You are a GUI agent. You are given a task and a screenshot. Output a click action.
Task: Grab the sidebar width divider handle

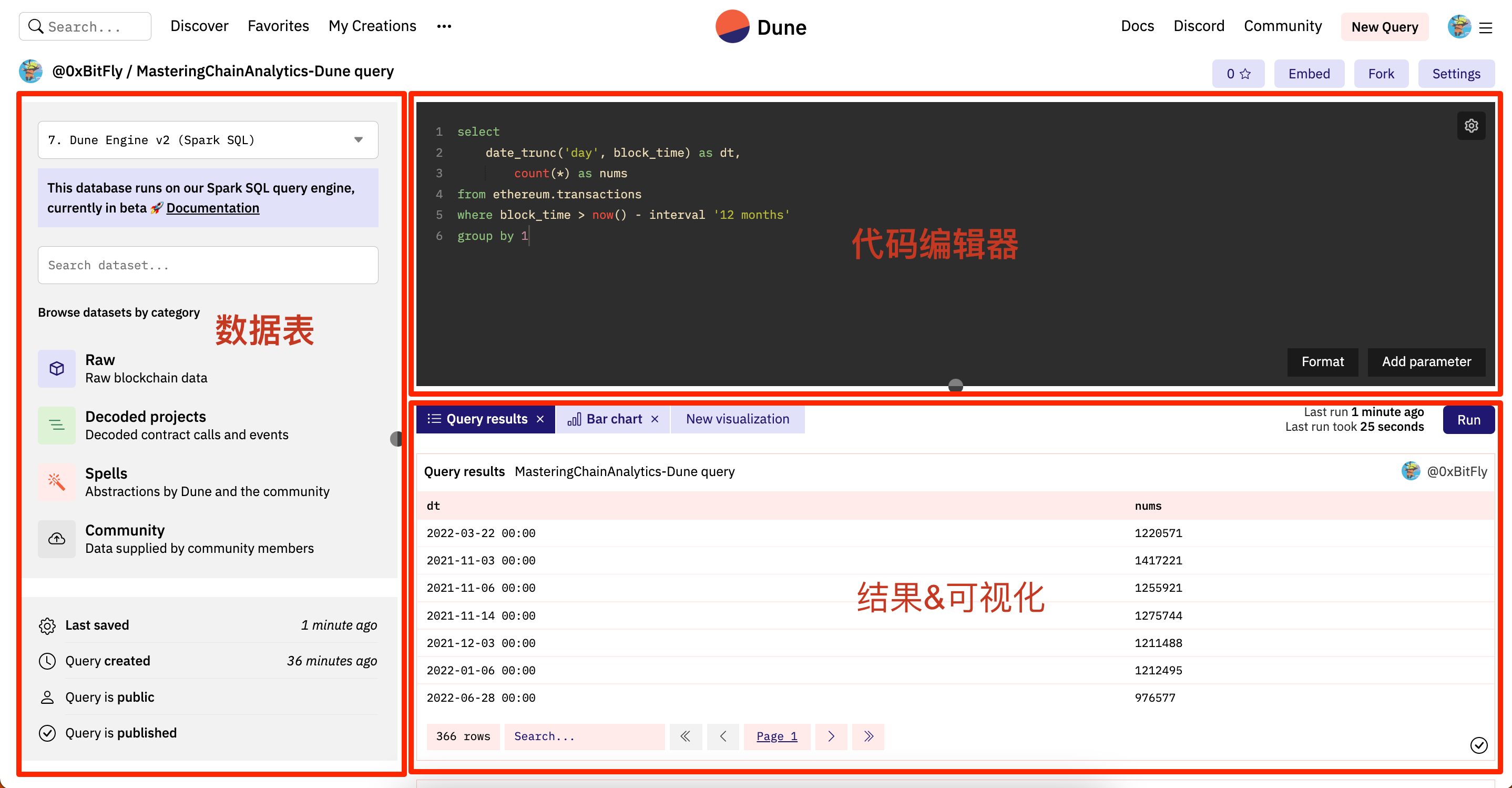(x=397, y=439)
